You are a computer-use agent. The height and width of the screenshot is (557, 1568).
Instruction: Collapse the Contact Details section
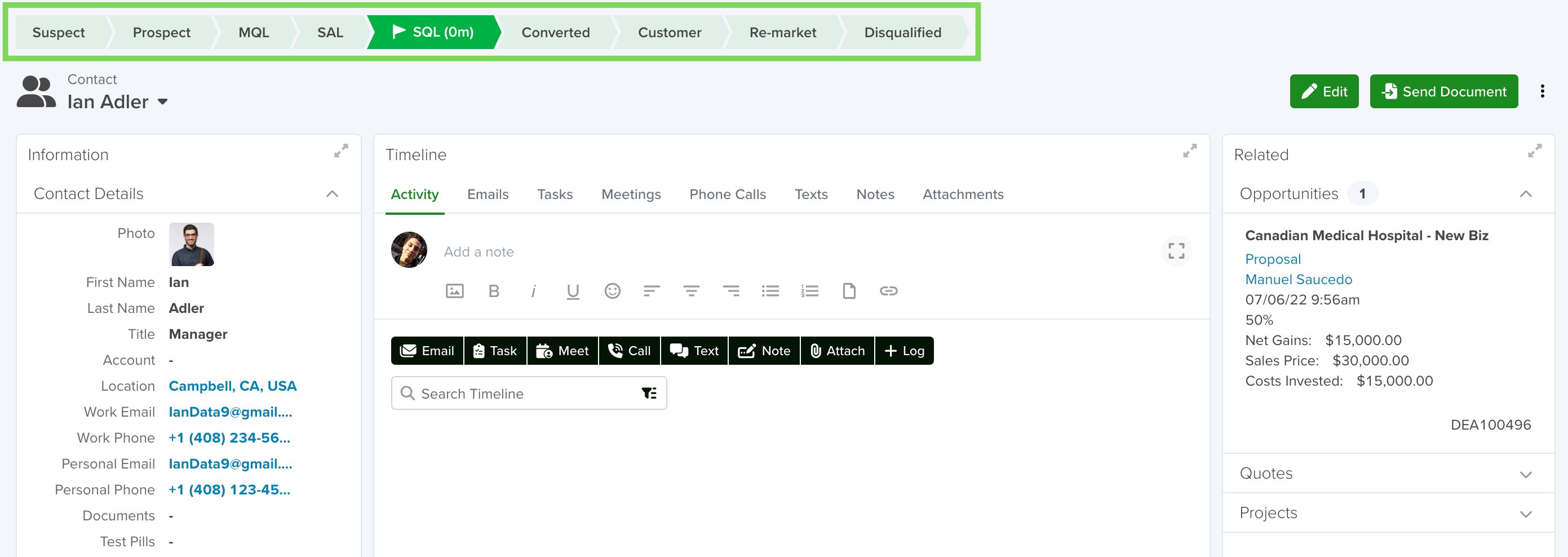point(332,193)
